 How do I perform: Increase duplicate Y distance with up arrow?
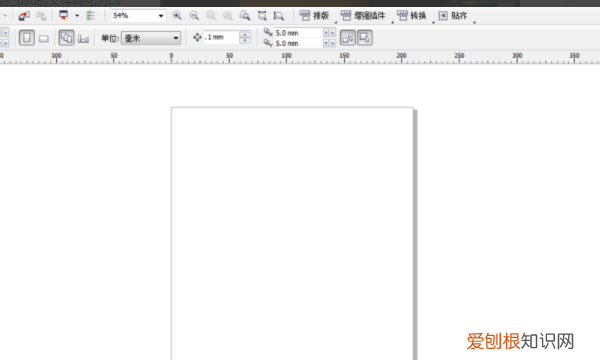pyautogui.click(x=333, y=43)
